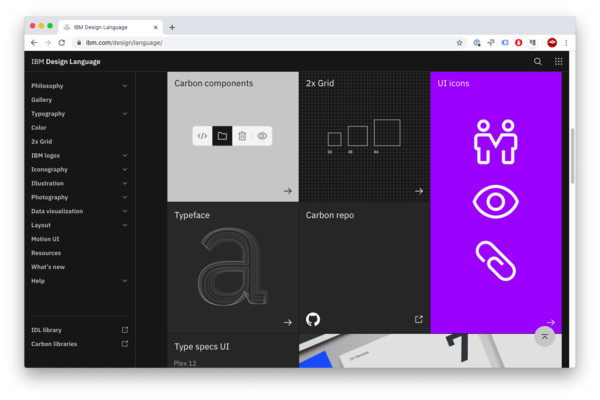Close the IBM Design Language tab

tap(155, 27)
